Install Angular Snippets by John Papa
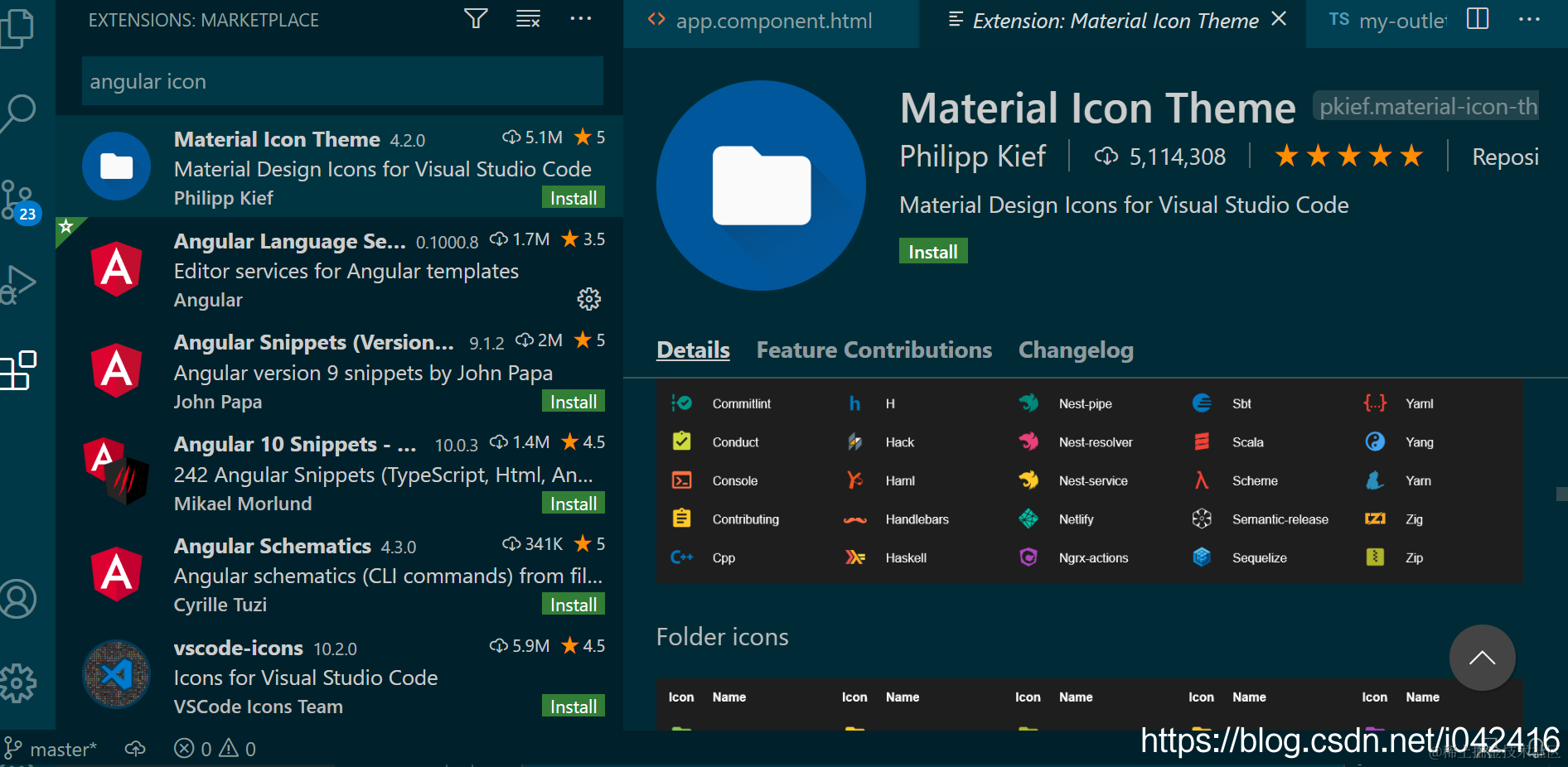Viewport: 1568px width, 767px height. coord(573,402)
